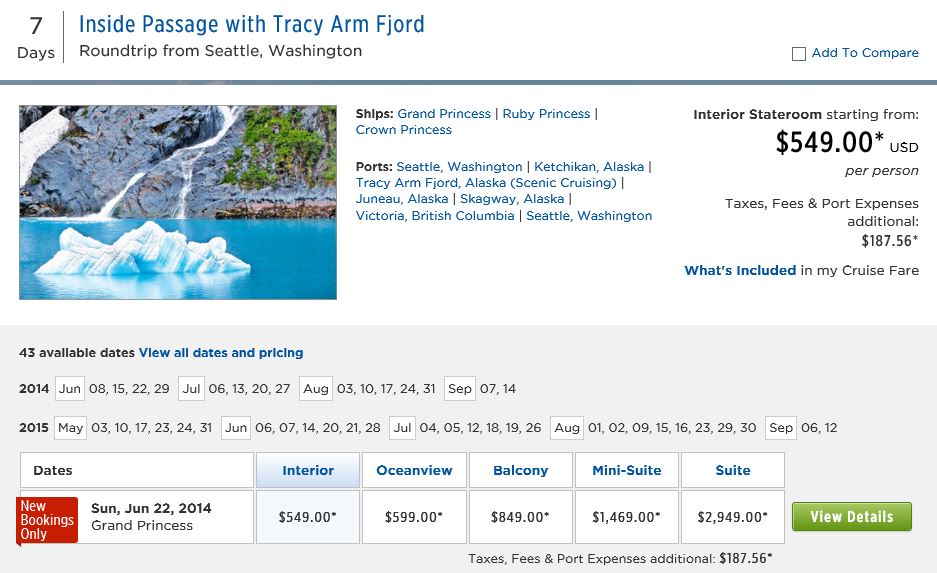Open the Ruby Princess ship link
This screenshot has width=937, height=573.
pos(546,114)
